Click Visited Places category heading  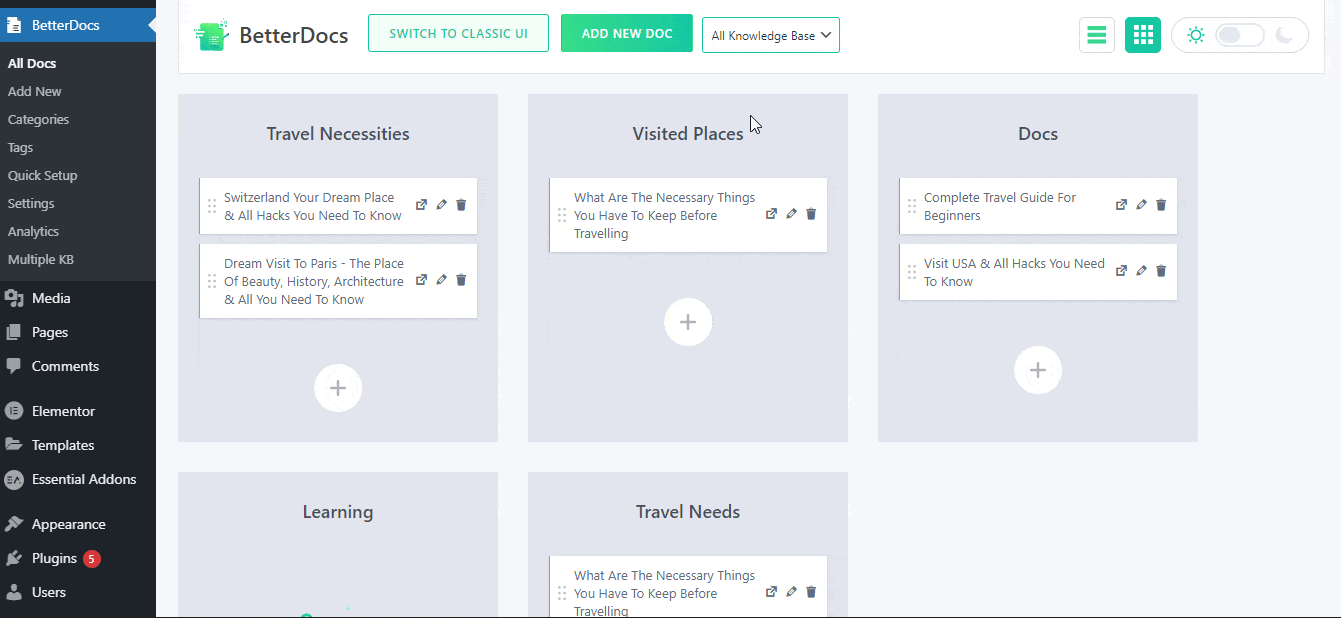(x=688, y=134)
